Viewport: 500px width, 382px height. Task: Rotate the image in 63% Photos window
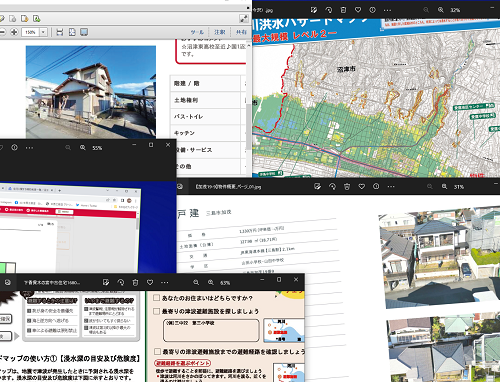121,282
